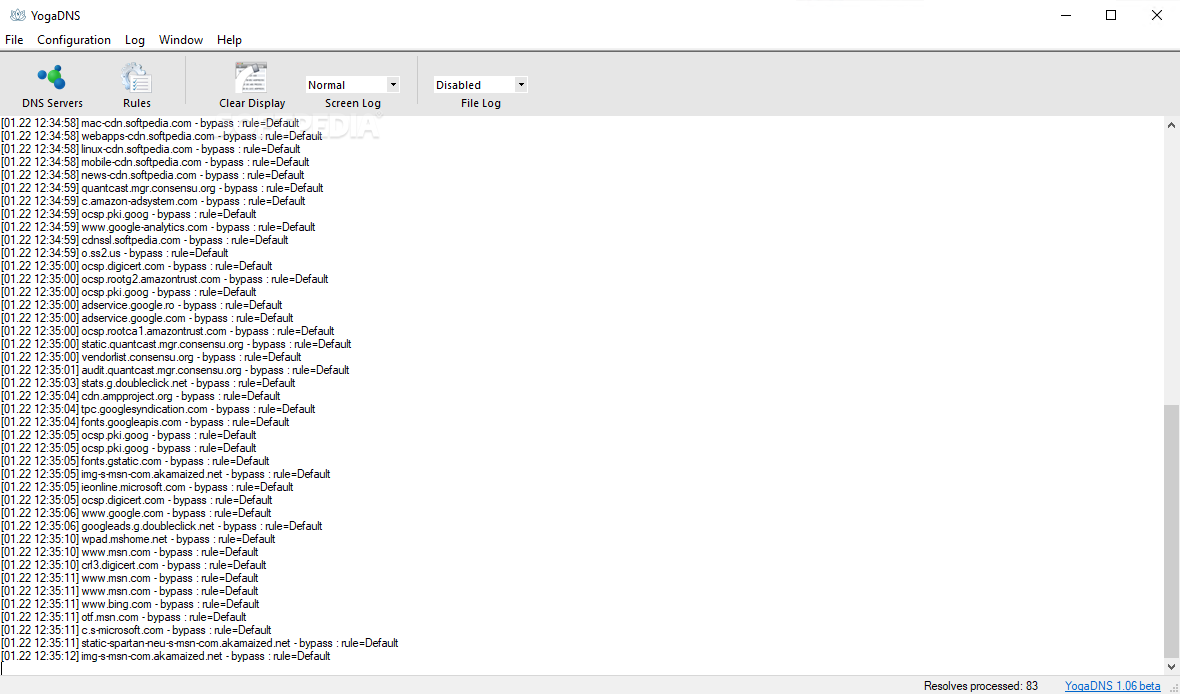The width and height of the screenshot is (1180, 694).
Task: Click the Screen Log label
Action: tap(352, 103)
